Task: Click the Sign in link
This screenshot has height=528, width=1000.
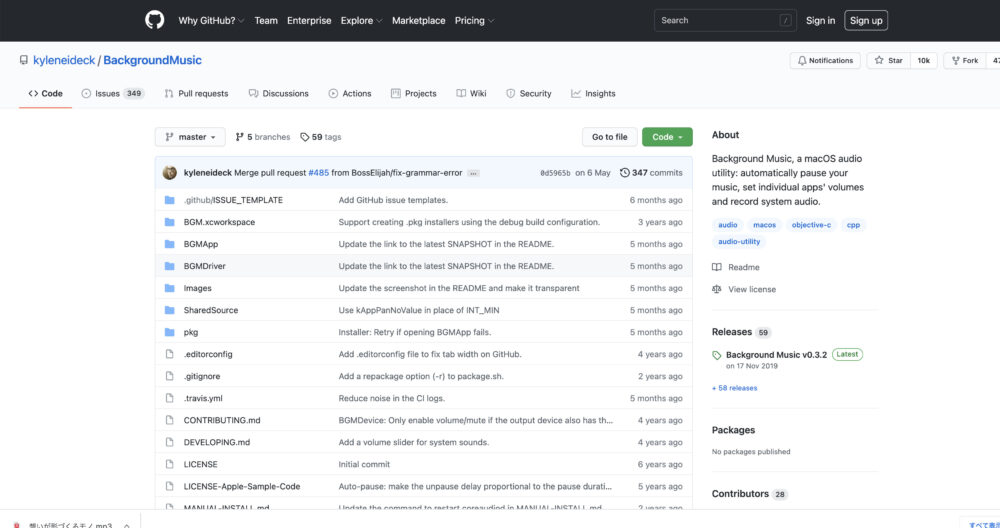Action: [x=820, y=20]
